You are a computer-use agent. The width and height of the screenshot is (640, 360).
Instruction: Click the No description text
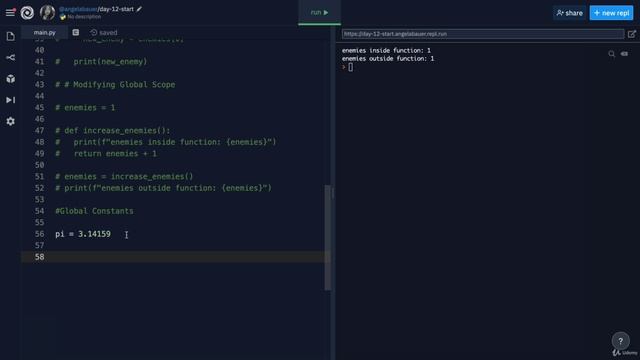[x=84, y=17]
